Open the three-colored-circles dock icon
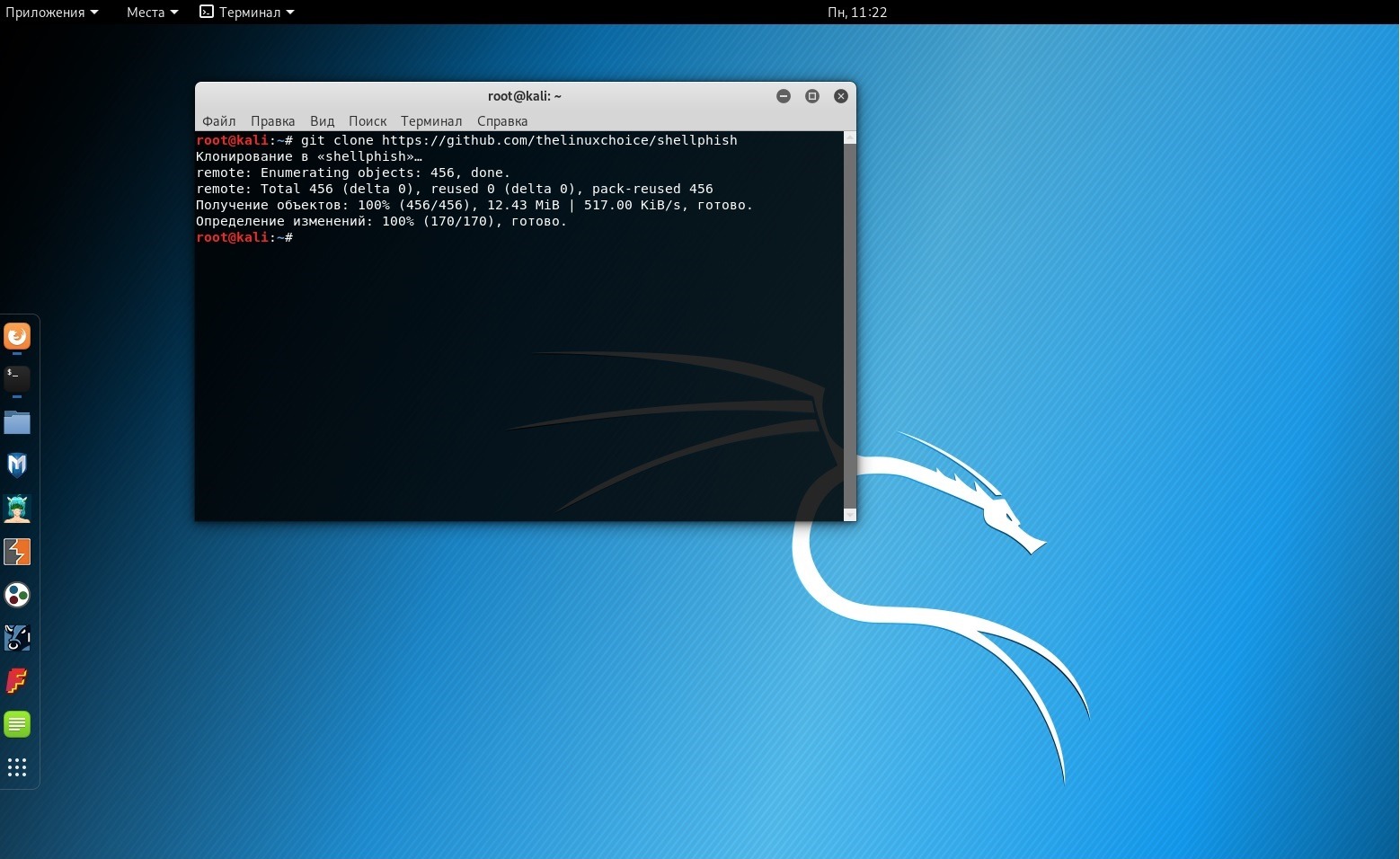The image size is (1400, 859). pyautogui.click(x=17, y=595)
